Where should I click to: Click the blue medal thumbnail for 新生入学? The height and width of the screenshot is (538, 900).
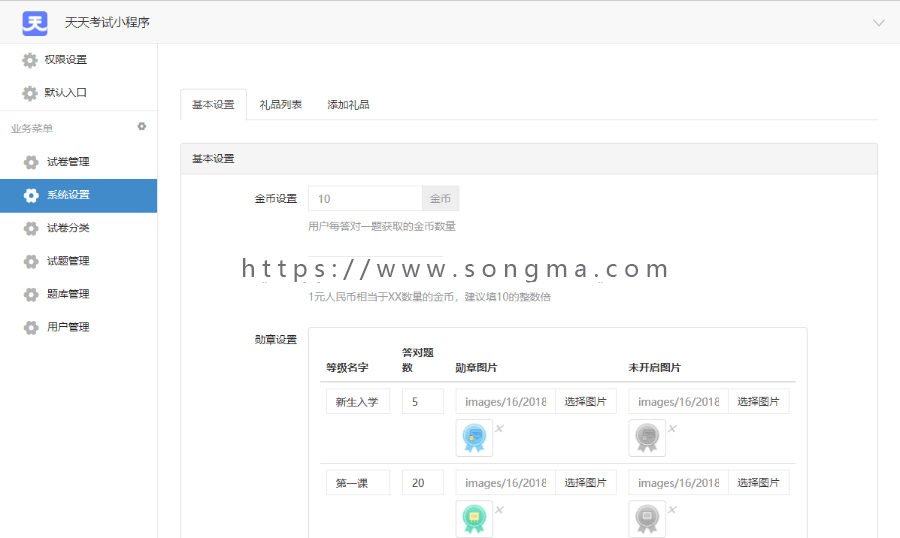[474, 438]
